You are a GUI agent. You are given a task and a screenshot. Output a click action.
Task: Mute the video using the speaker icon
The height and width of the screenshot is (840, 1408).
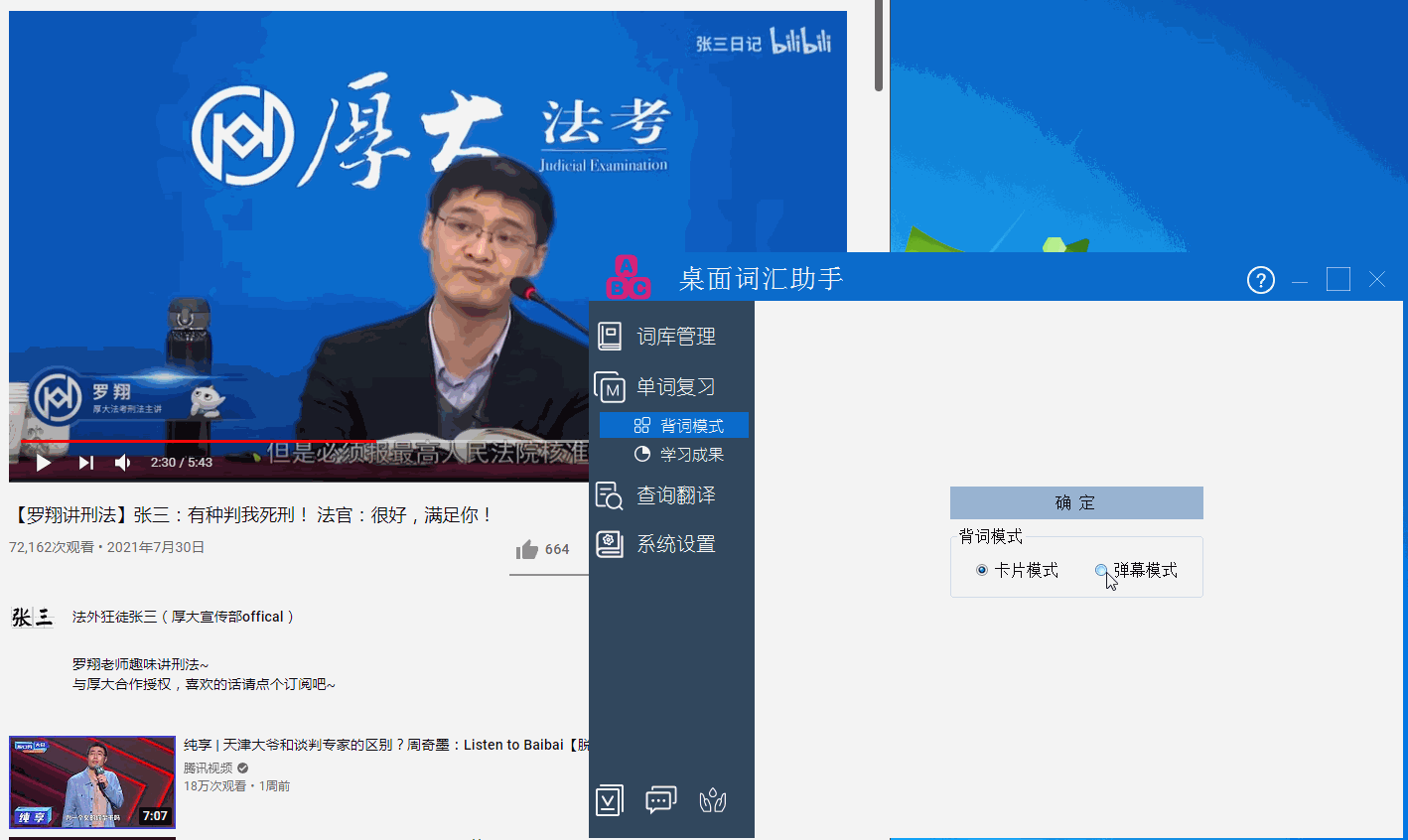pyautogui.click(x=123, y=463)
